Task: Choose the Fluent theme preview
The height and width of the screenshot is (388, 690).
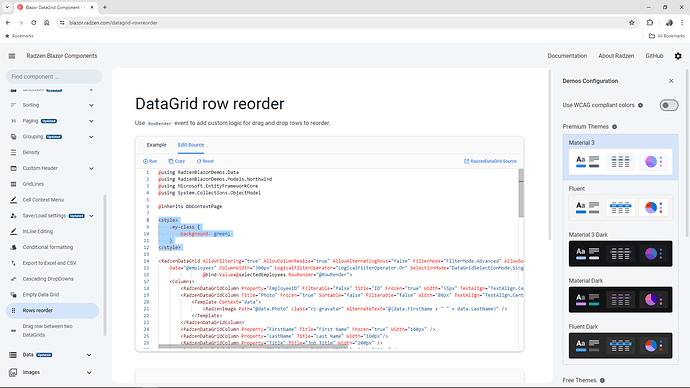Action: coord(620,207)
